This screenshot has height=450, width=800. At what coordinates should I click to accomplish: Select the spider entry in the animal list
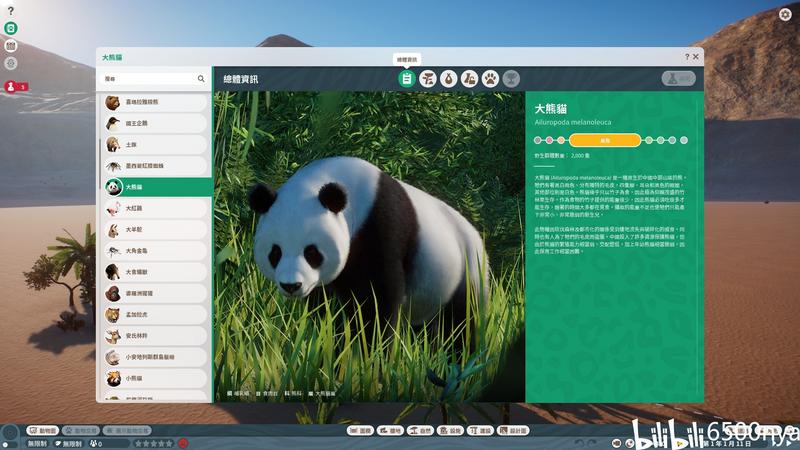click(x=156, y=166)
